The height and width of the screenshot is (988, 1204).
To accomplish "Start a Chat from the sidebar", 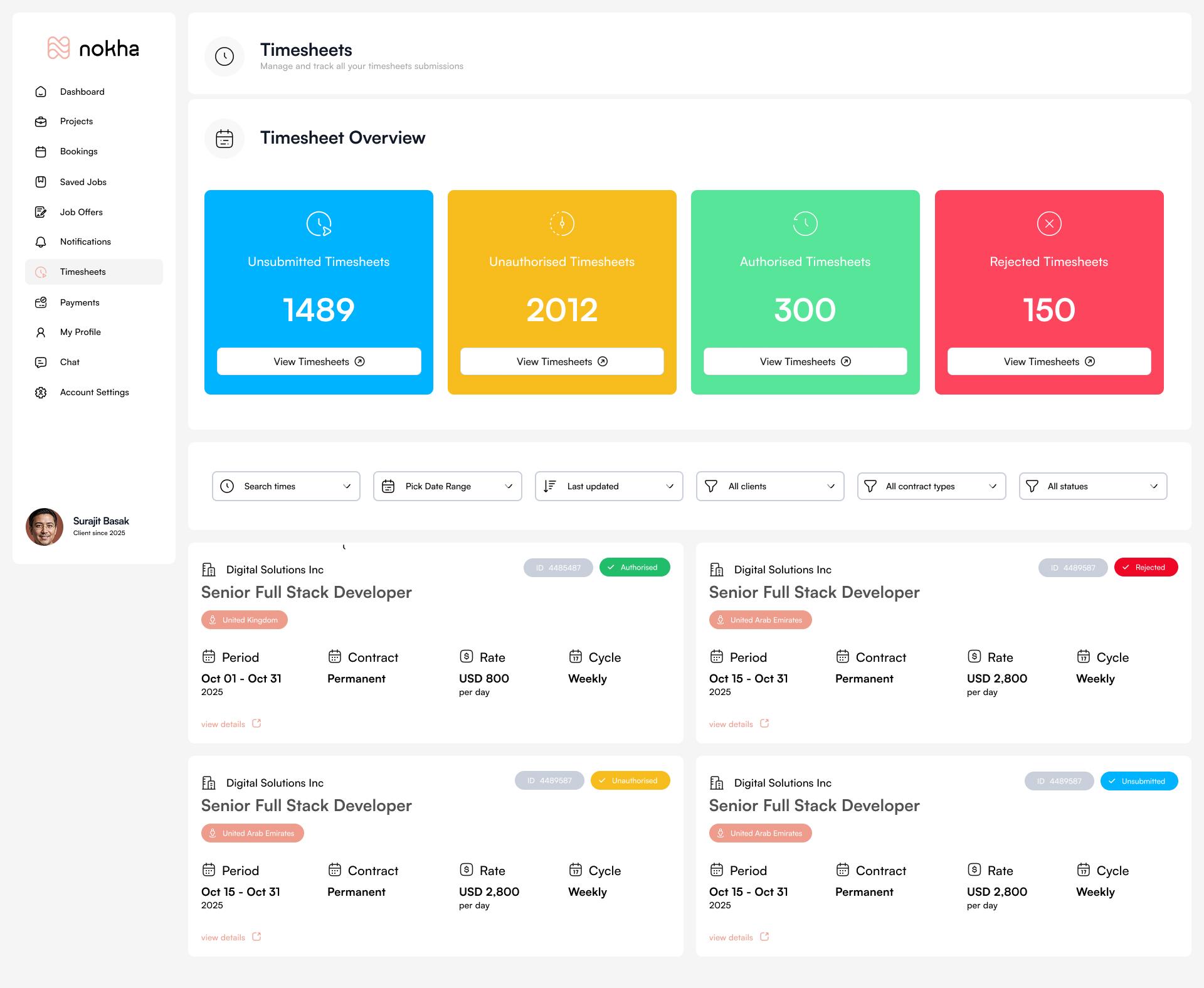I will (70, 362).
